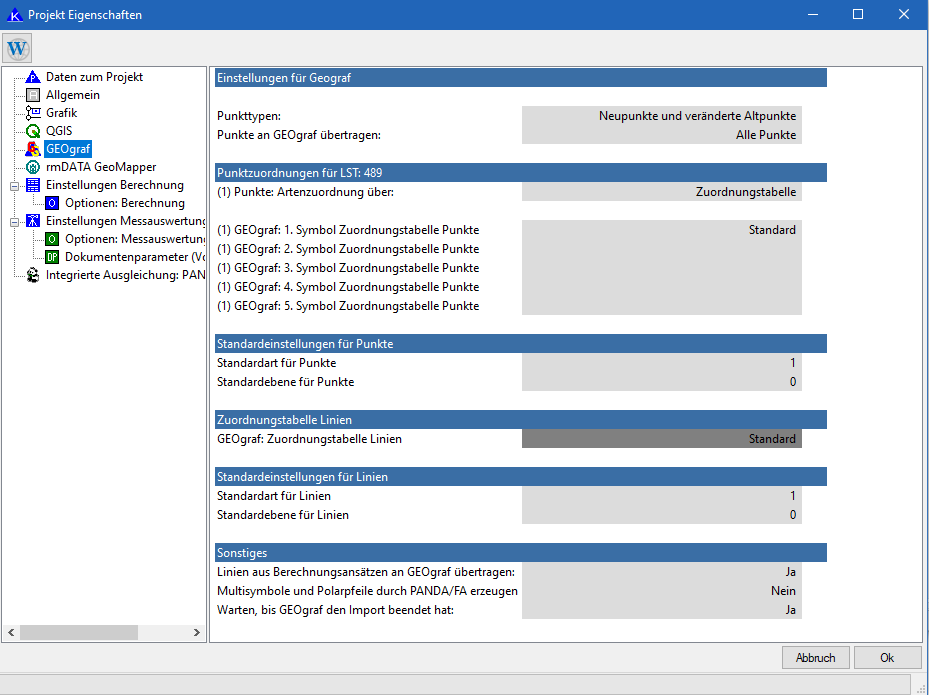Select the GEOgraf icon in tree
This screenshot has height=695, width=929.
[x=33, y=149]
